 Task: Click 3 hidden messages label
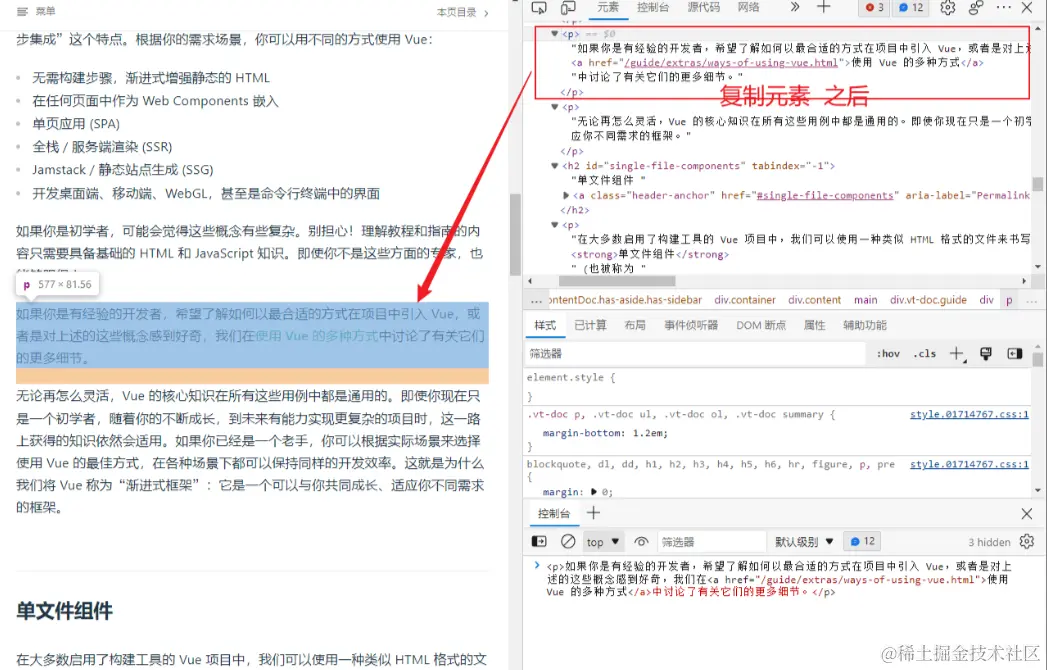click(989, 542)
